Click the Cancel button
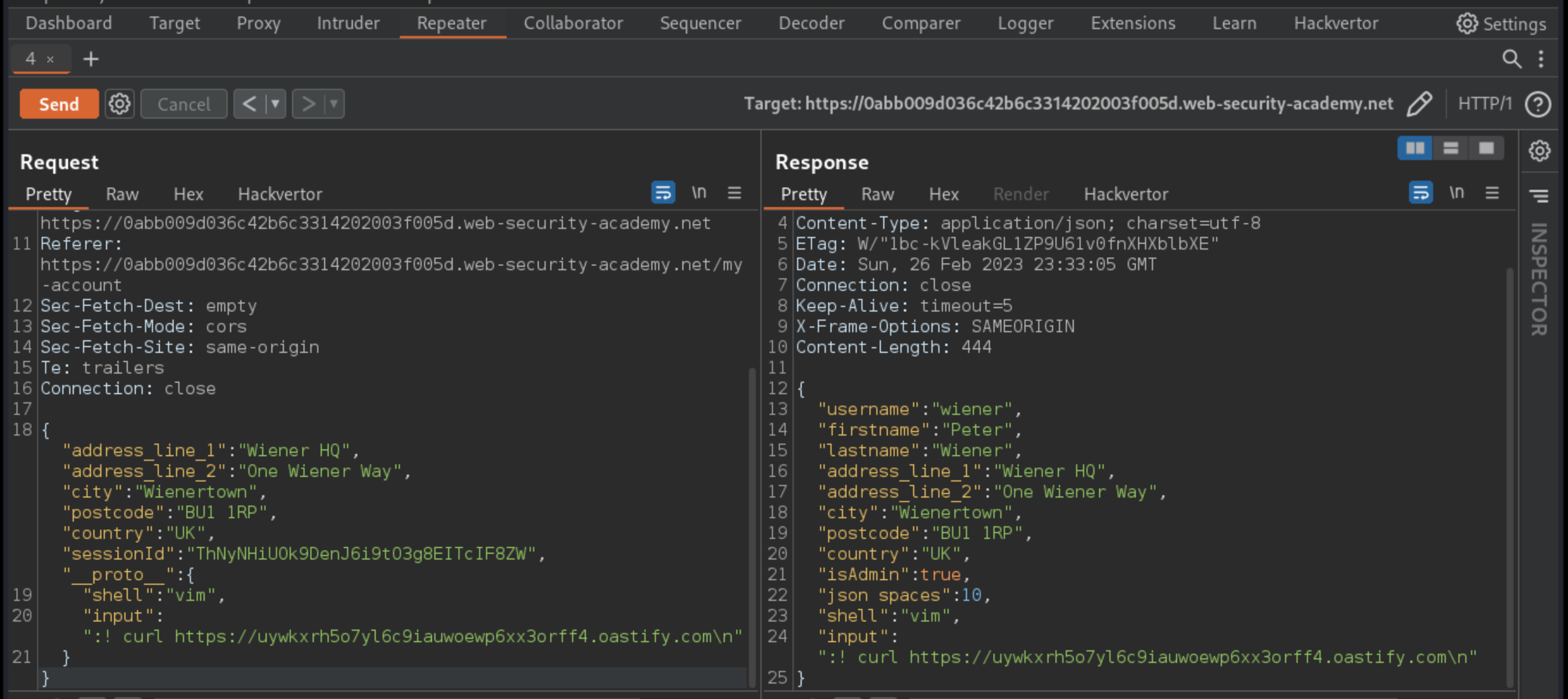Screen dimensions: 1568x699 pos(184,104)
